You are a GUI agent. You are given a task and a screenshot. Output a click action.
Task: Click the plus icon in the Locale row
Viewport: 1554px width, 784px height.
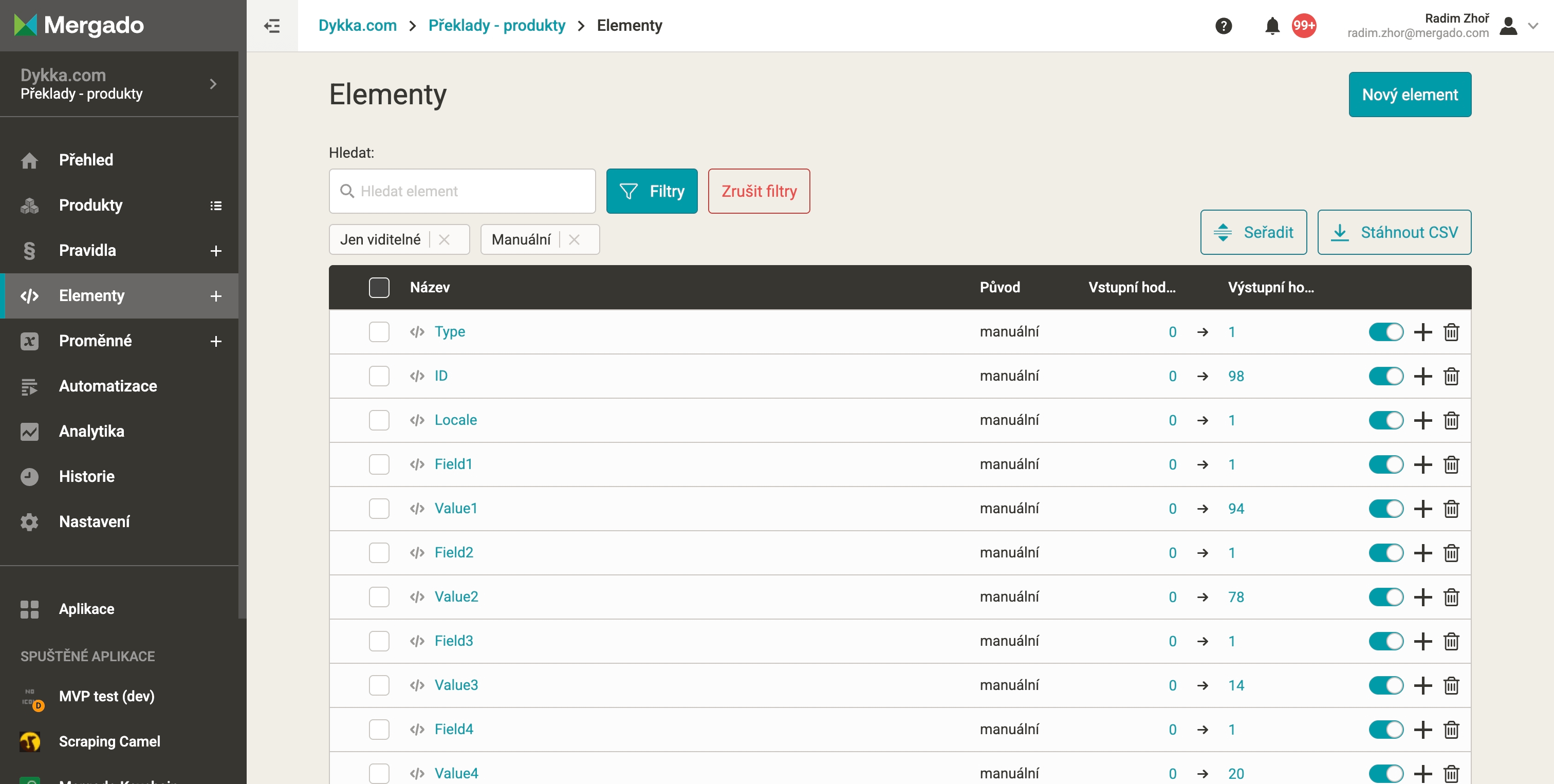[1422, 420]
